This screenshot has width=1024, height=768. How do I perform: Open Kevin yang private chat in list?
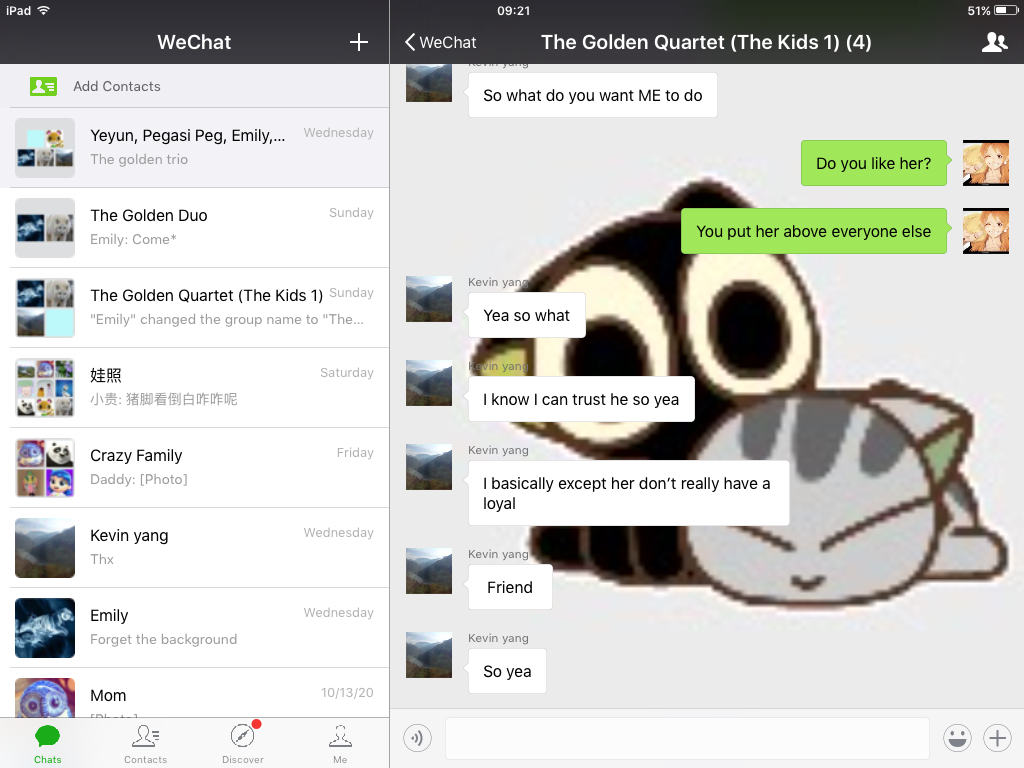click(195, 548)
